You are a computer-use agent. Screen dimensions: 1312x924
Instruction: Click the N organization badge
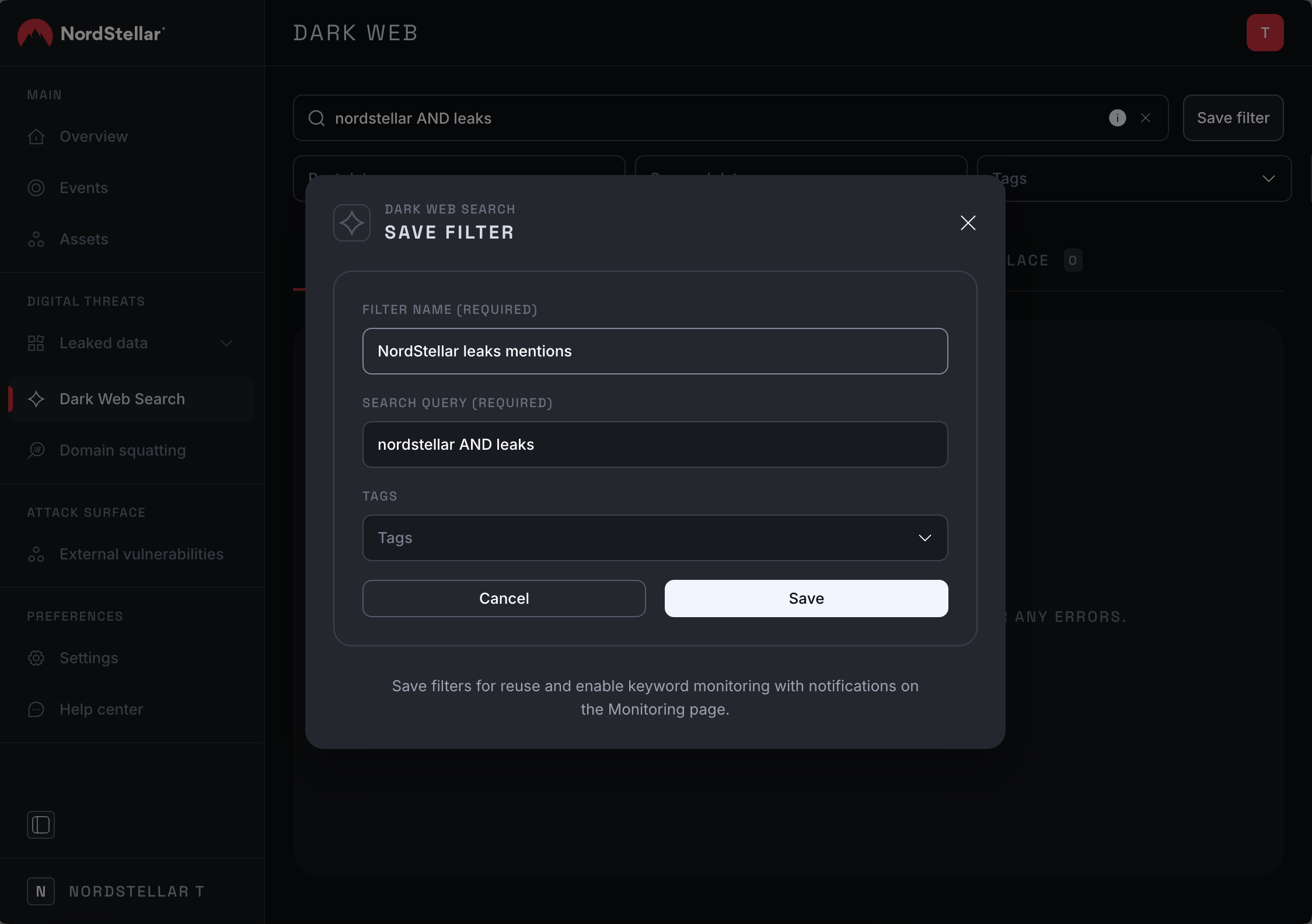(x=41, y=891)
